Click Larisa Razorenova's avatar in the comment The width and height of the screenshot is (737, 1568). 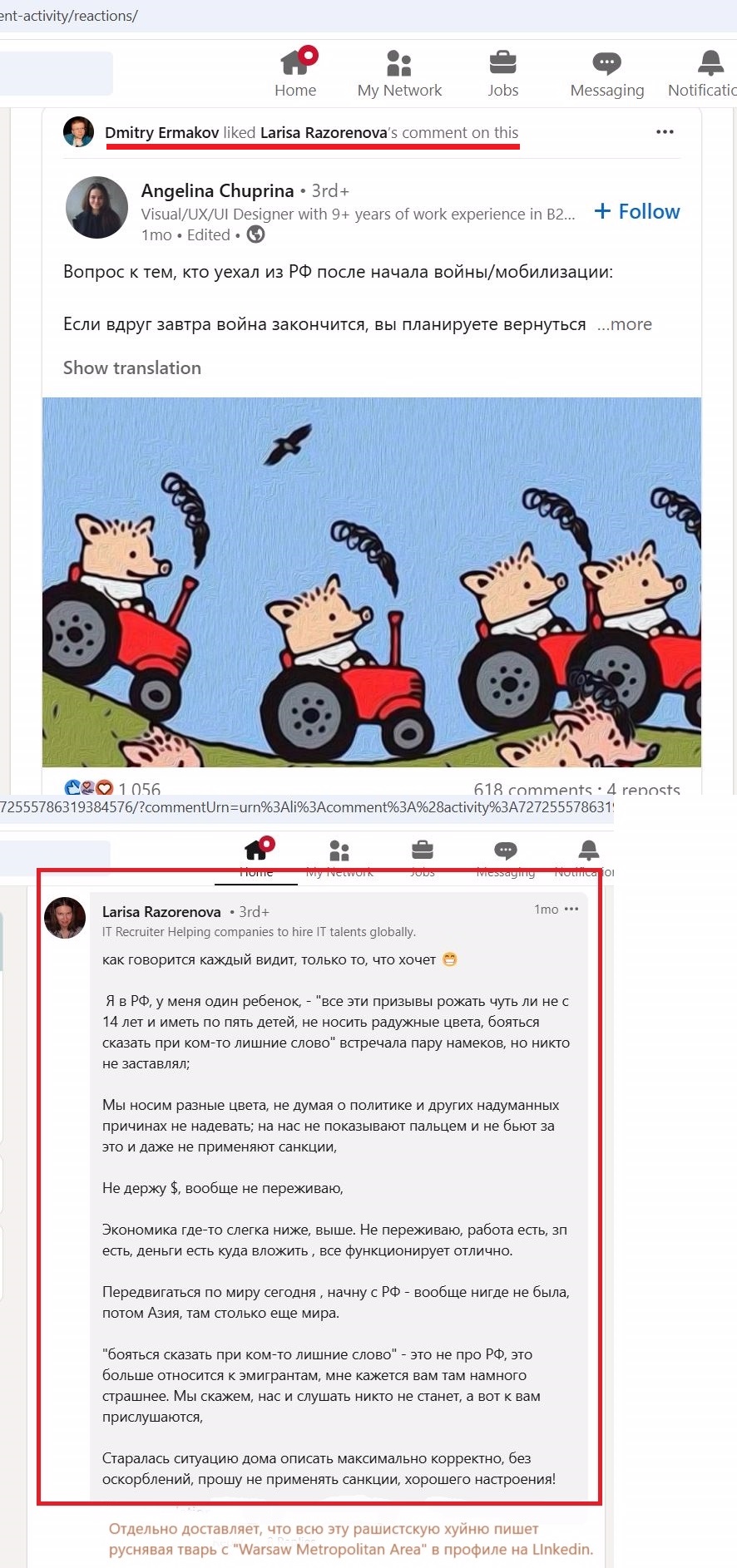pos(65,918)
